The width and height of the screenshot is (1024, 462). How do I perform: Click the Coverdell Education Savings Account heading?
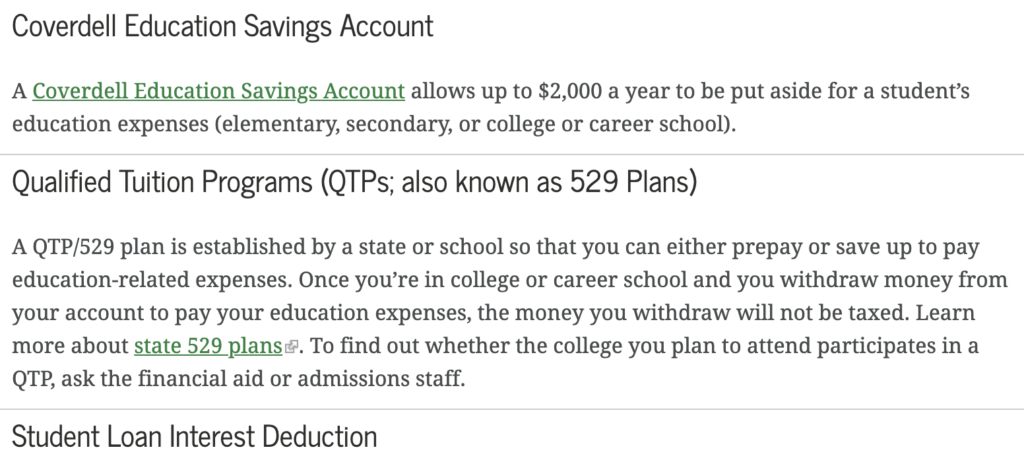(x=222, y=26)
